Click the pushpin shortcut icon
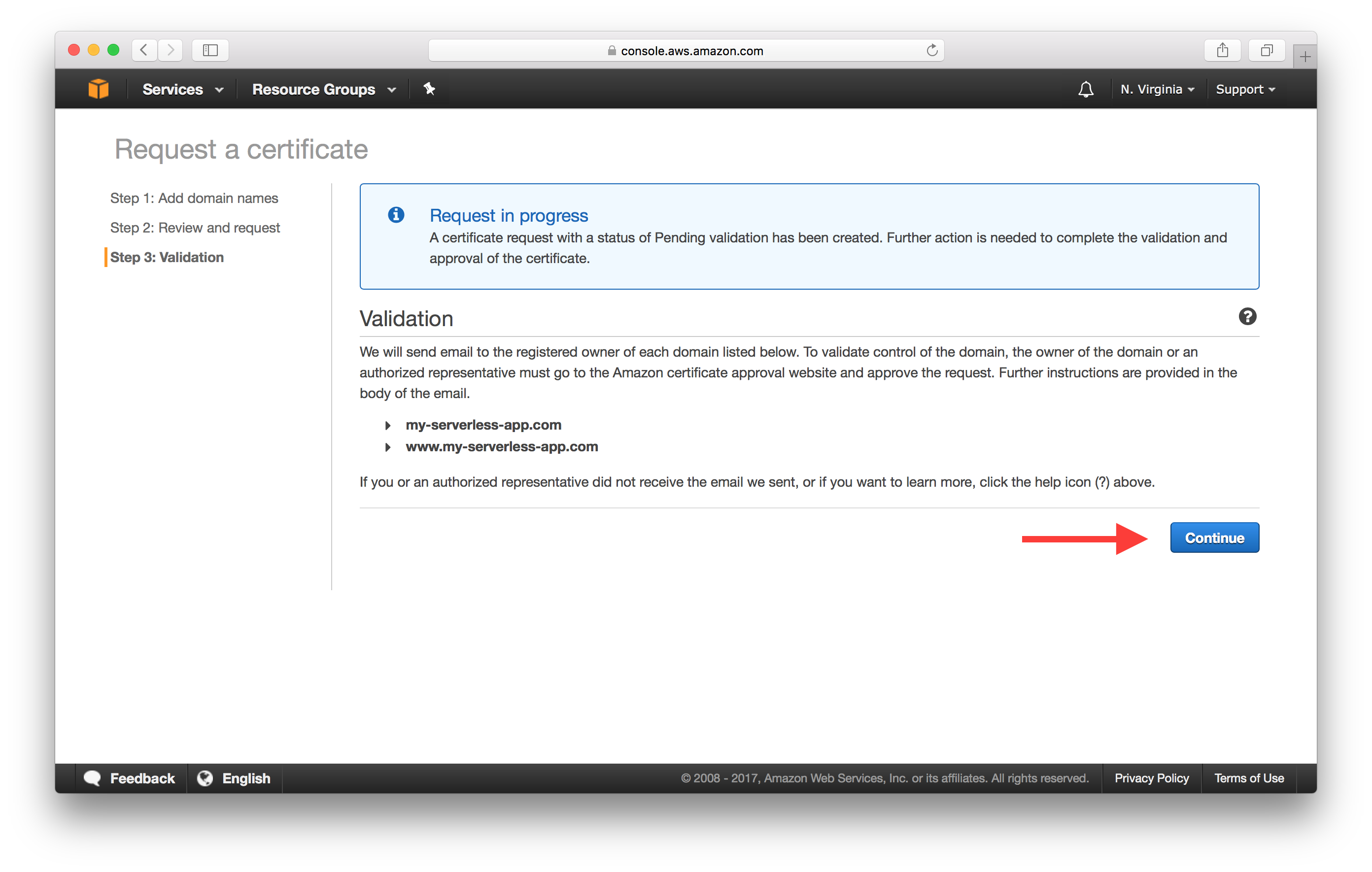Screen dimensions: 1372x872 click(x=429, y=89)
